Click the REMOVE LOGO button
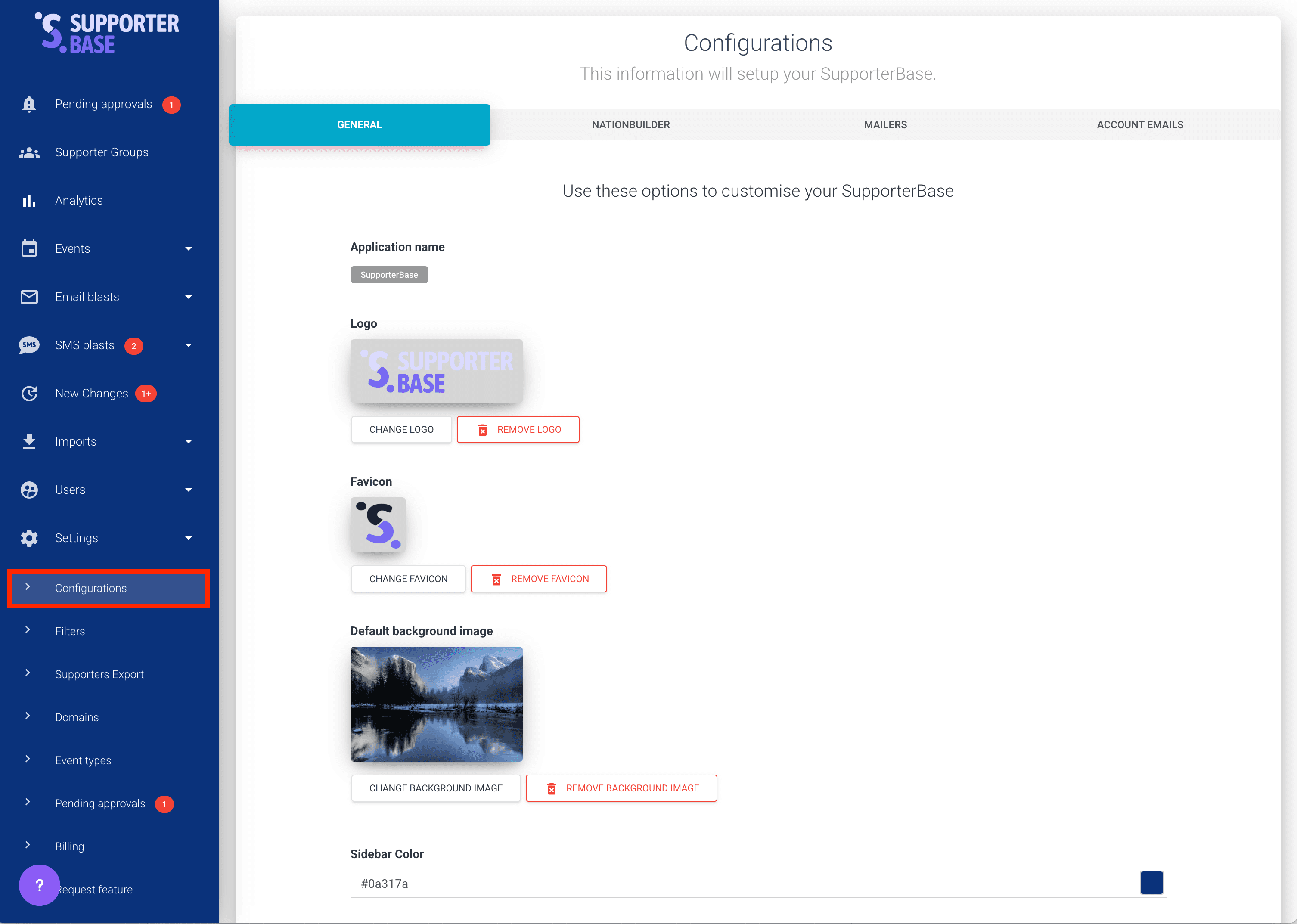 518,430
